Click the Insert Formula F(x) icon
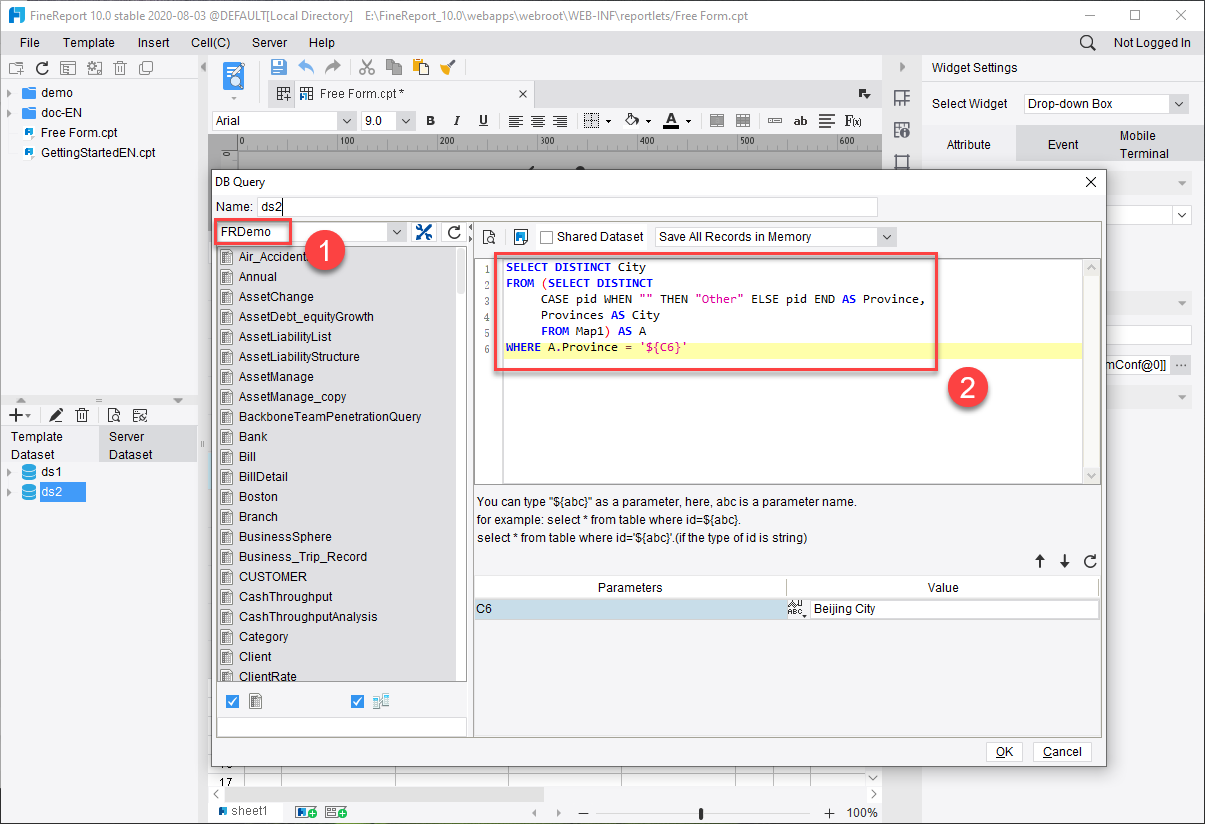This screenshot has width=1205, height=824. [x=853, y=121]
